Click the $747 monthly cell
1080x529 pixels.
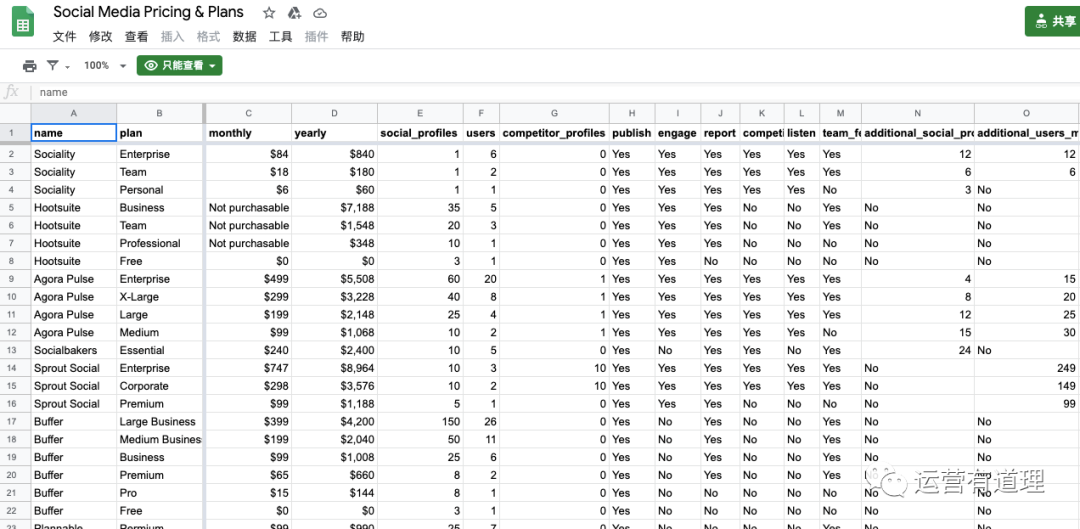click(249, 368)
